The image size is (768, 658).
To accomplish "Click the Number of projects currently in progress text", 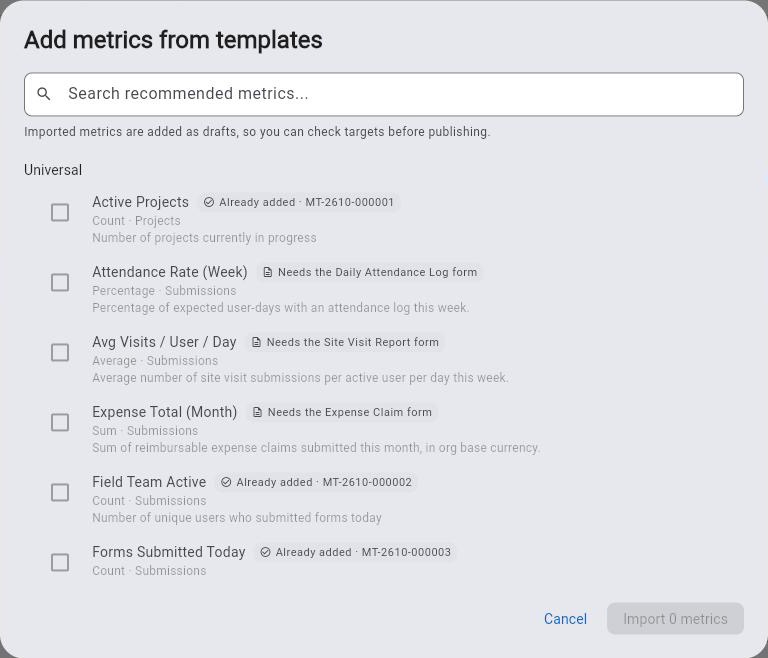I will [204, 238].
